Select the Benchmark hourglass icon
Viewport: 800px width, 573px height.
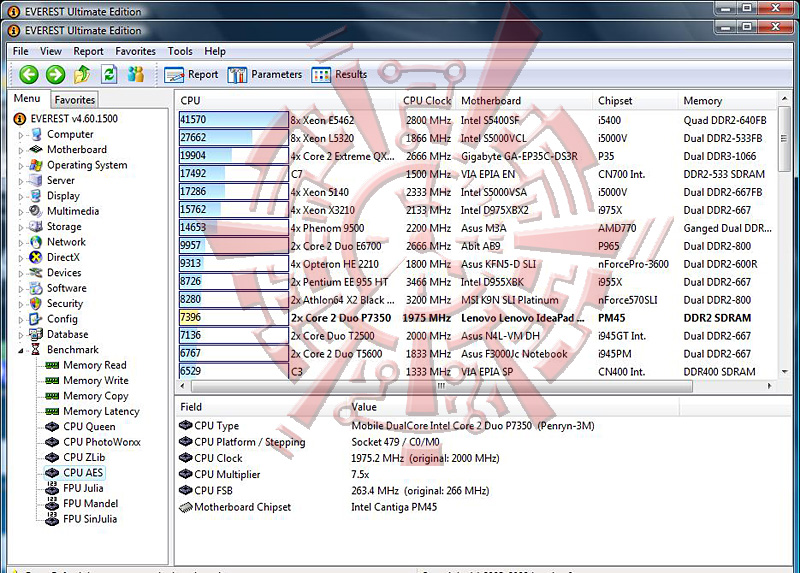(x=36, y=350)
